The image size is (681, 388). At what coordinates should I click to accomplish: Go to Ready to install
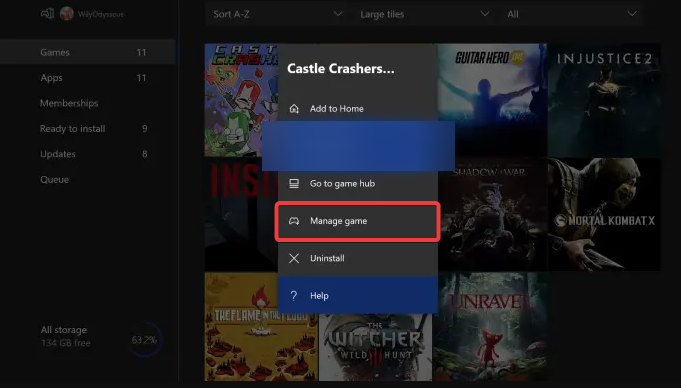pos(88,129)
